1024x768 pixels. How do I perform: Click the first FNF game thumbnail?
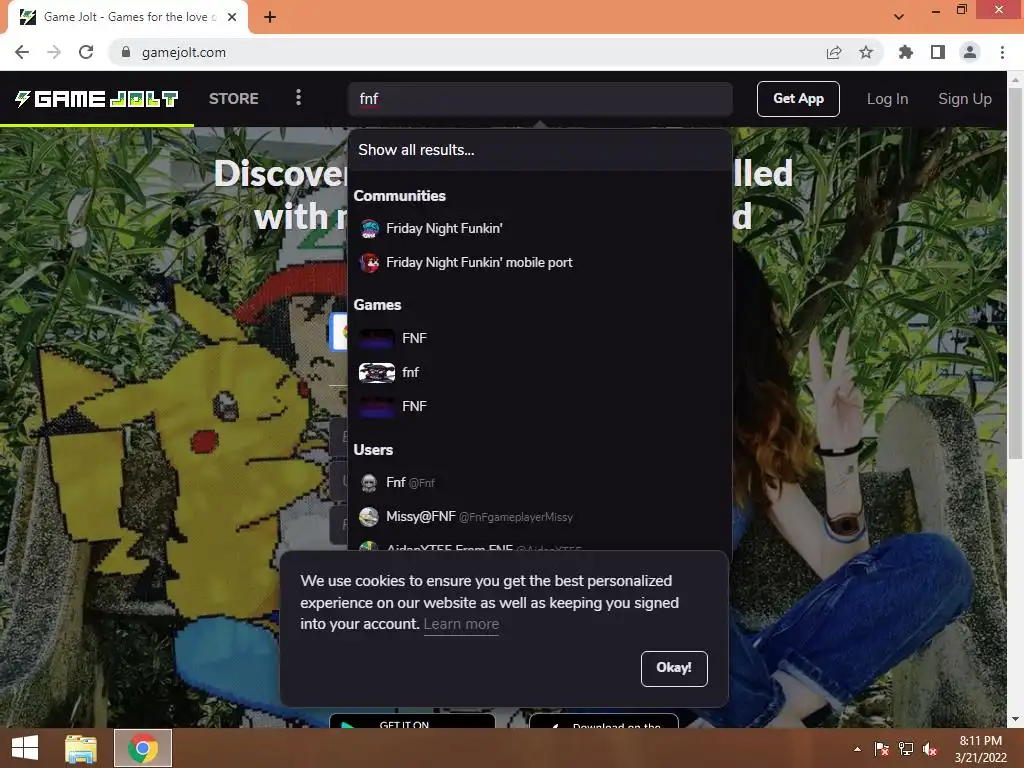[377, 338]
